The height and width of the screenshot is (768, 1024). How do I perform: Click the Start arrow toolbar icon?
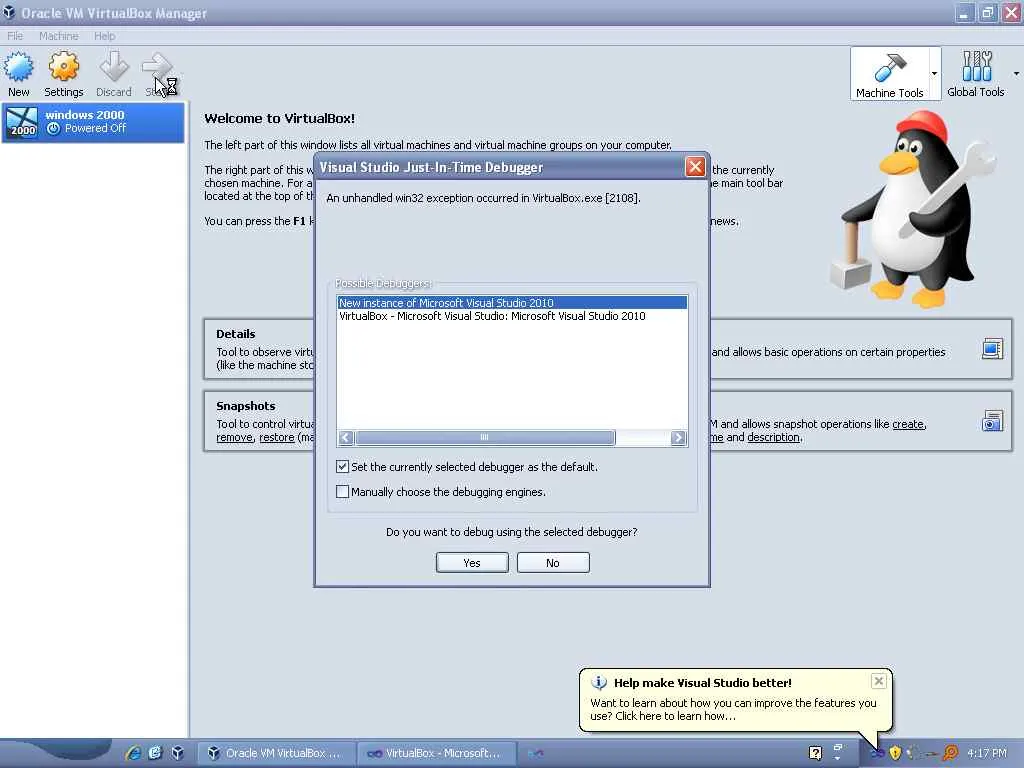pos(157,67)
